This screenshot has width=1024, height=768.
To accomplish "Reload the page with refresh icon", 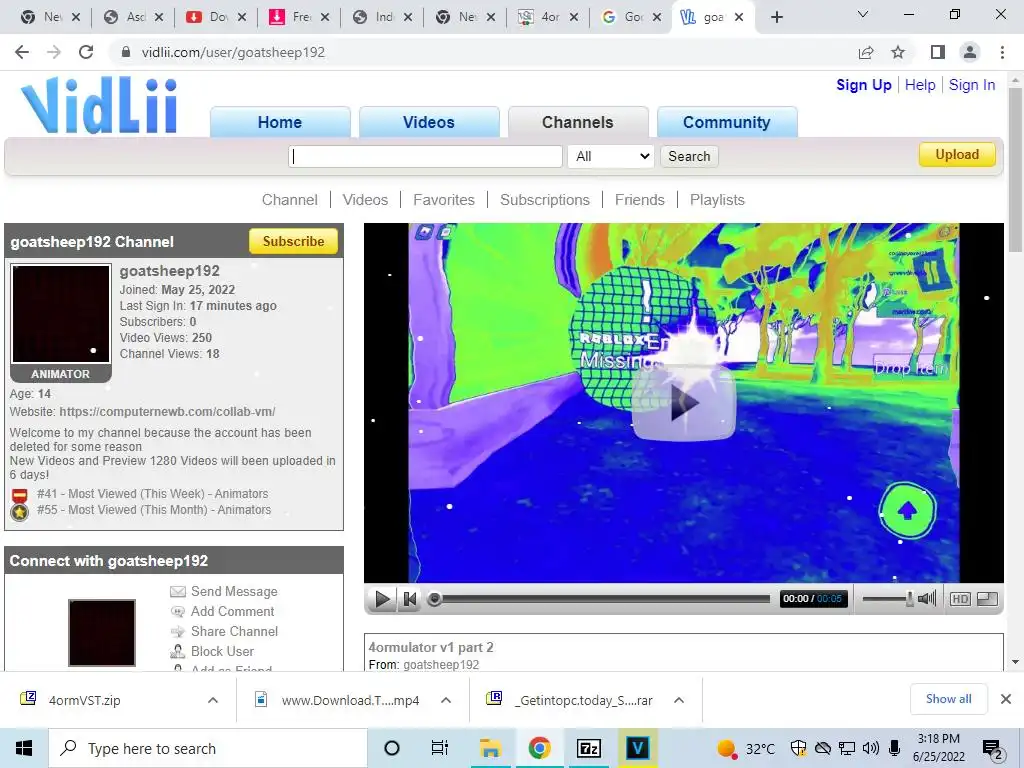I will click(86, 52).
